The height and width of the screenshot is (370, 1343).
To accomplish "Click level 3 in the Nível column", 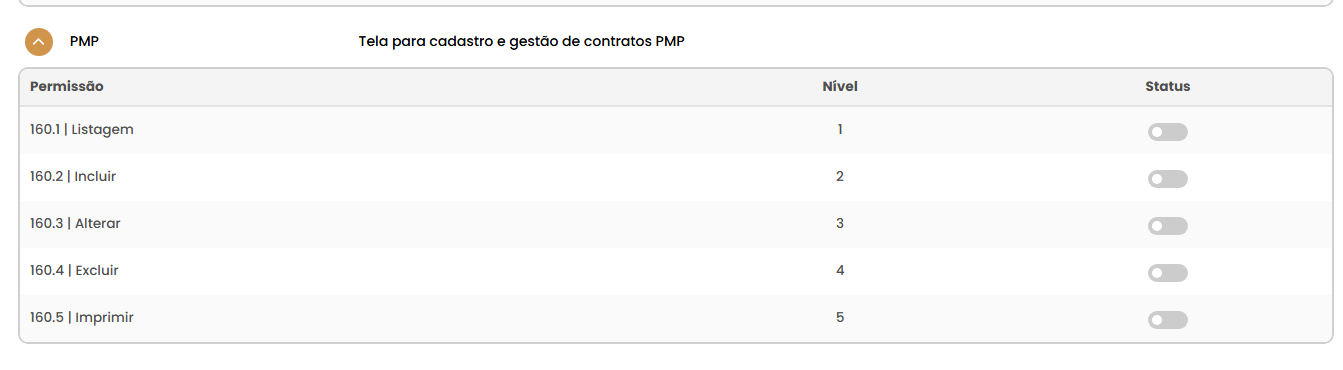I will (840, 223).
